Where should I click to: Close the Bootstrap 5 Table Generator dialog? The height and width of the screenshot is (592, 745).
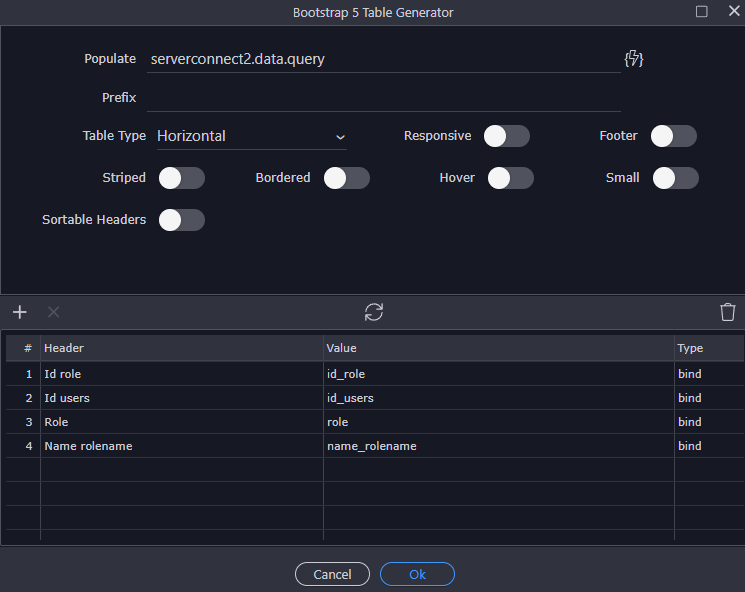tap(734, 11)
